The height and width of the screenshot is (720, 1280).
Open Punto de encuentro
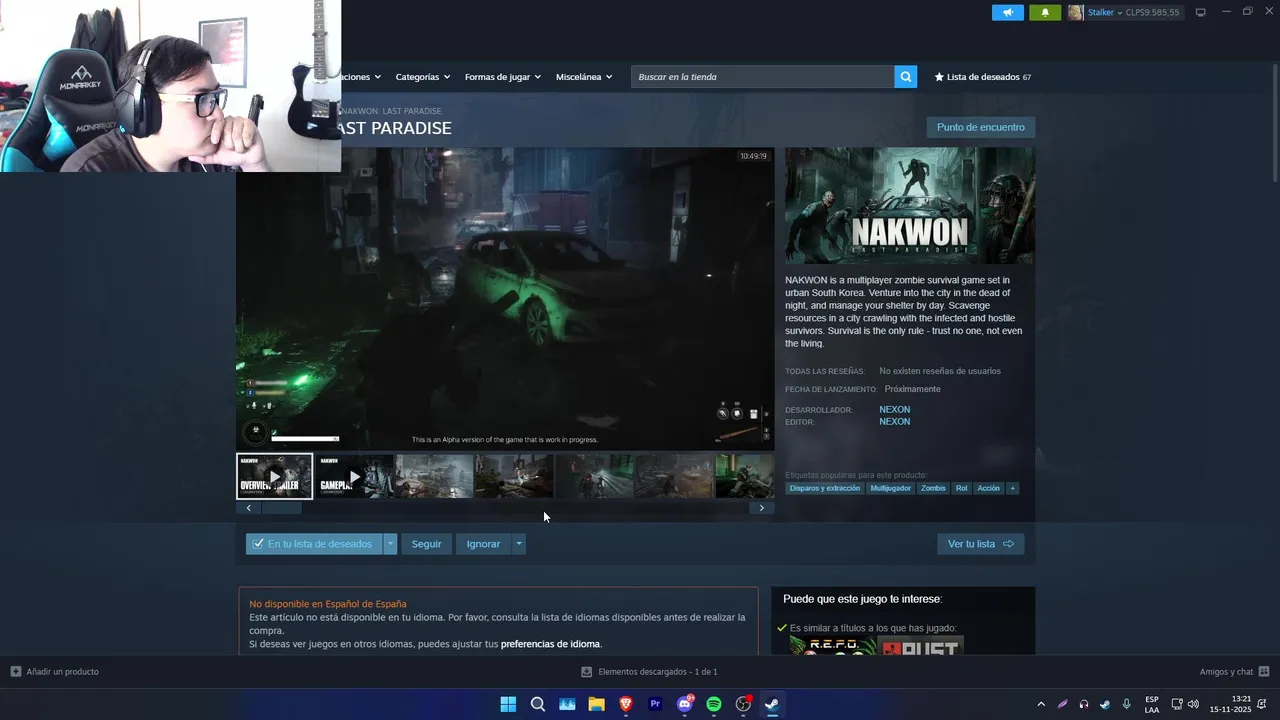click(x=980, y=127)
